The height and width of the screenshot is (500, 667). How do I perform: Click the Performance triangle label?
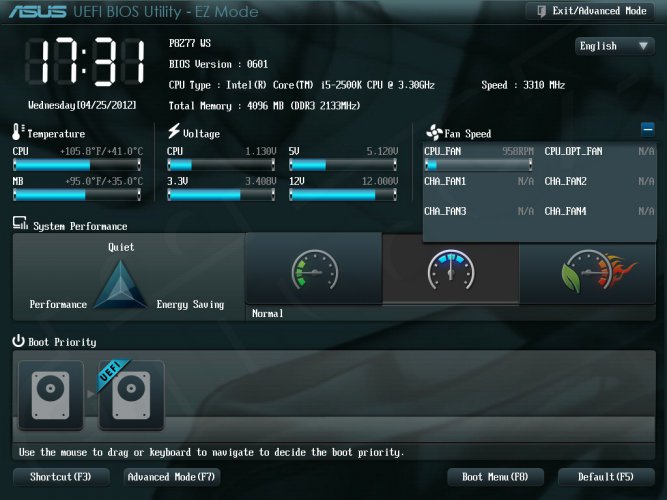pyautogui.click(x=58, y=305)
